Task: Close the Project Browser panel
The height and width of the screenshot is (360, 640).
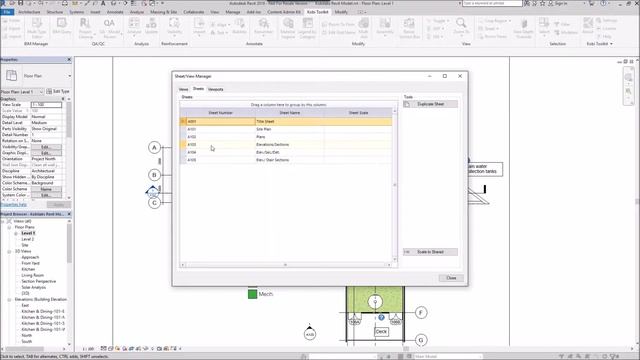Action: [x=69, y=214]
